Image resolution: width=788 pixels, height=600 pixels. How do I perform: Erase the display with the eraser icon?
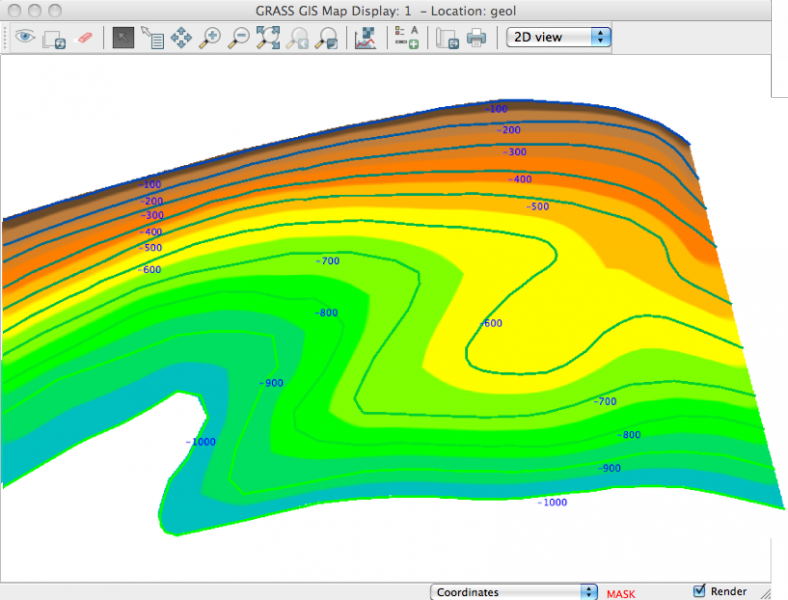[84, 38]
